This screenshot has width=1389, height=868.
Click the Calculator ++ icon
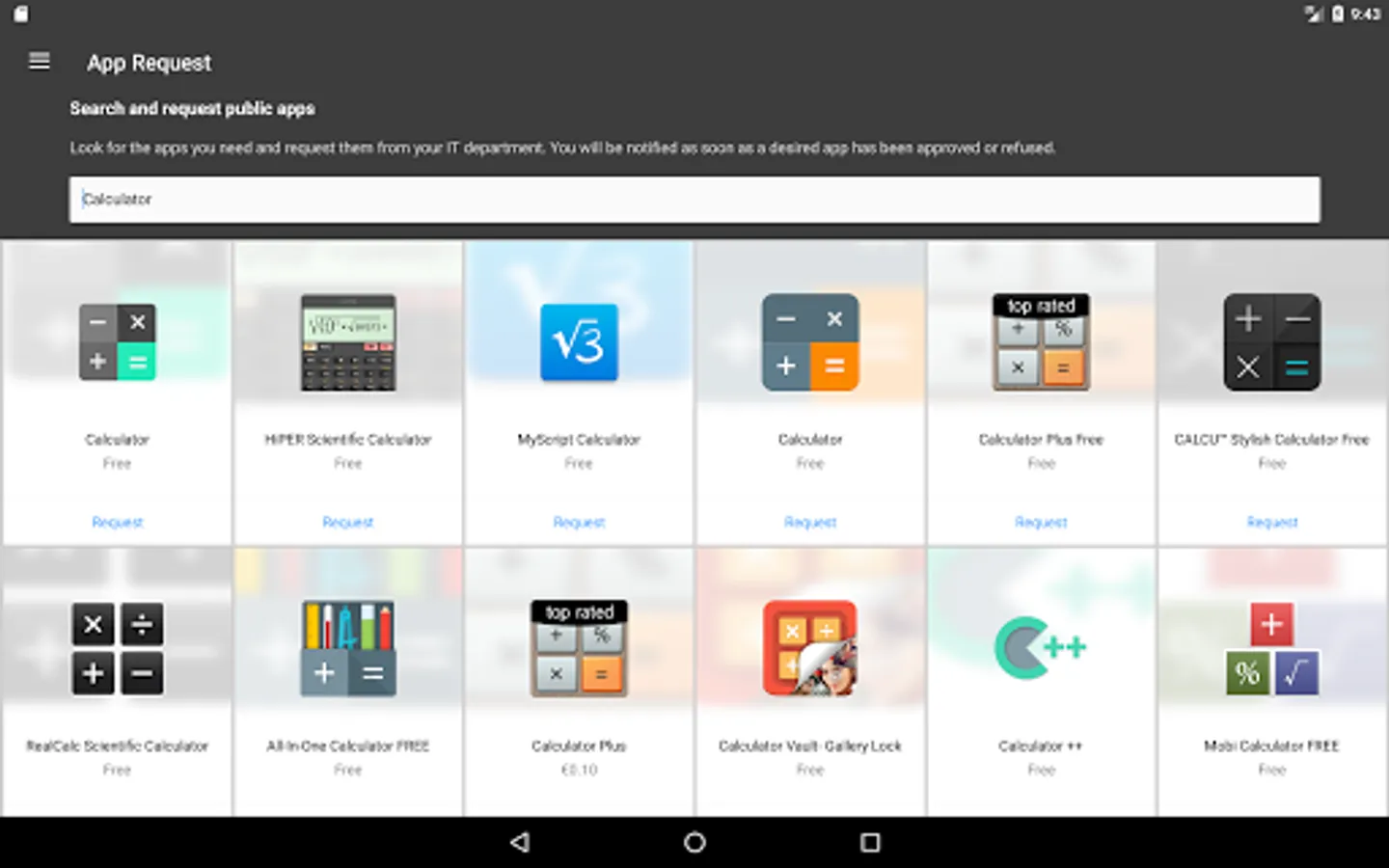[x=1041, y=647]
